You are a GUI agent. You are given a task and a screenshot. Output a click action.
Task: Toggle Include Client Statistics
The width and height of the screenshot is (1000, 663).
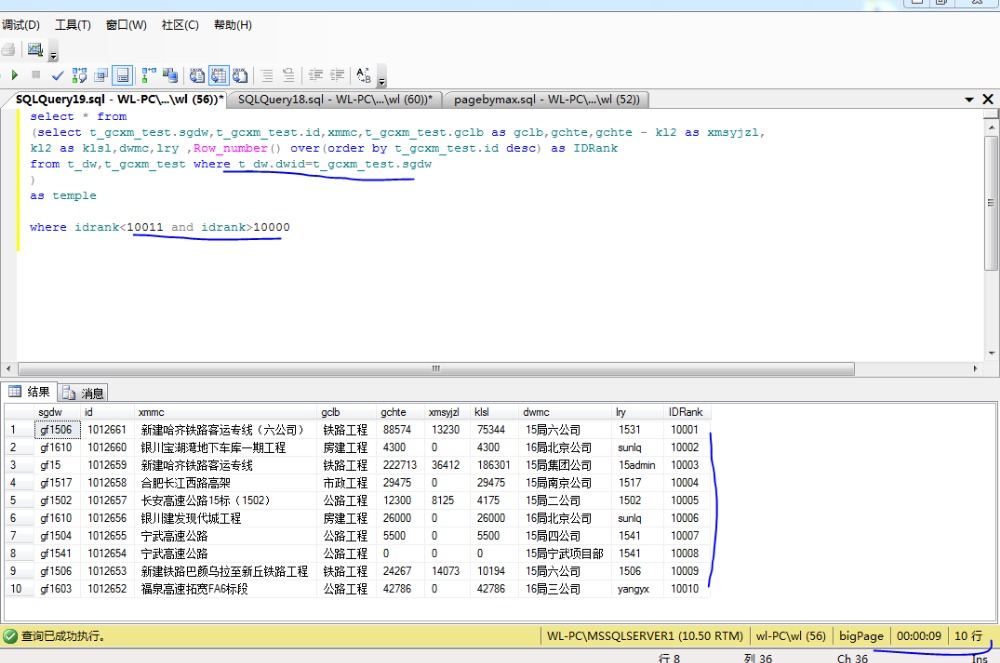point(170,75)
